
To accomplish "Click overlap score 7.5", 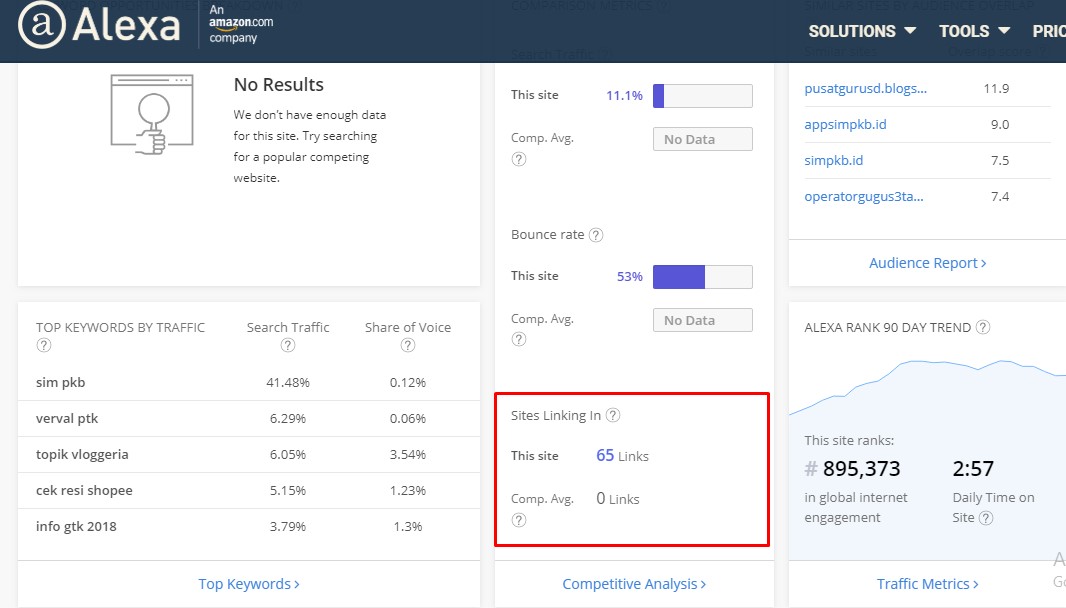I will pos(1000,161).
